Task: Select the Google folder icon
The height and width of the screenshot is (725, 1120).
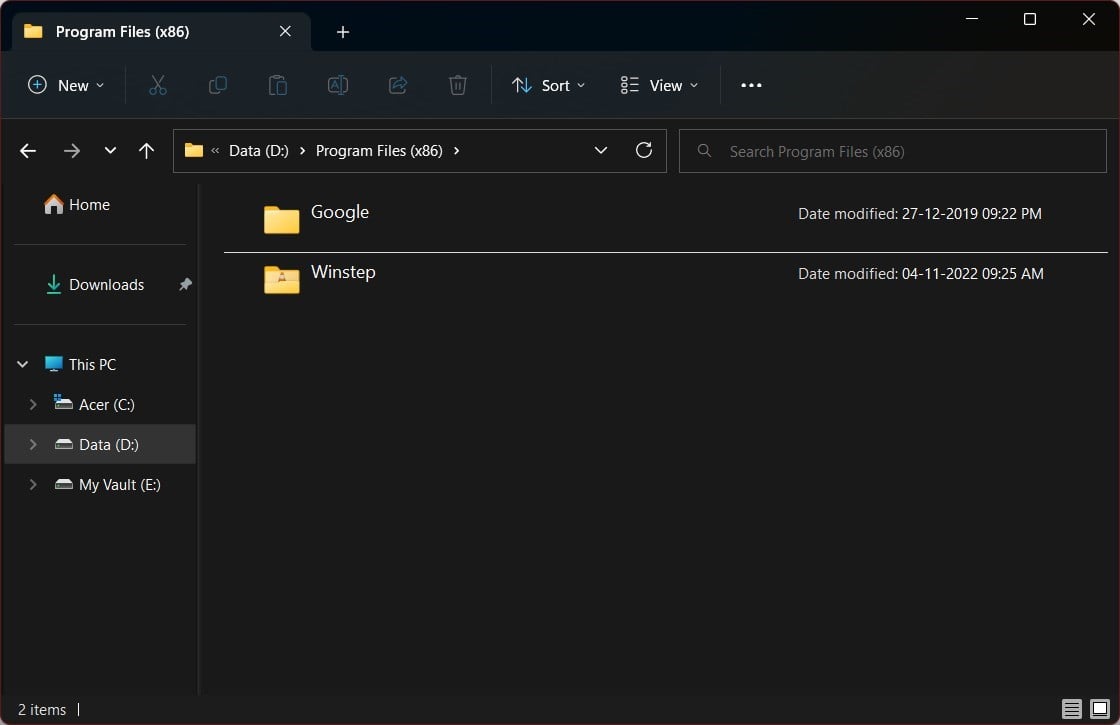Action: pyautogui.click(x=281, y=219)
